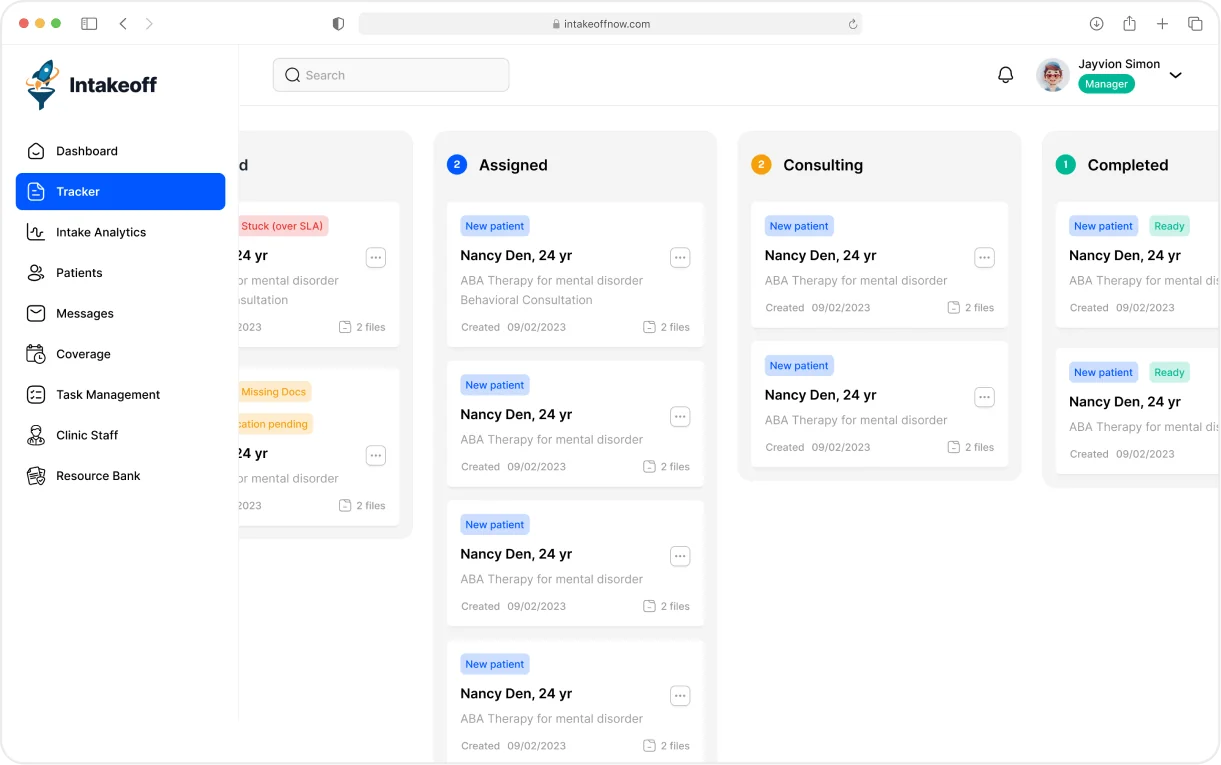Image resolution: width=1221 pixels, height=765 pixels.
Task: Click files icon on third Assigned card
Action: 649,606
